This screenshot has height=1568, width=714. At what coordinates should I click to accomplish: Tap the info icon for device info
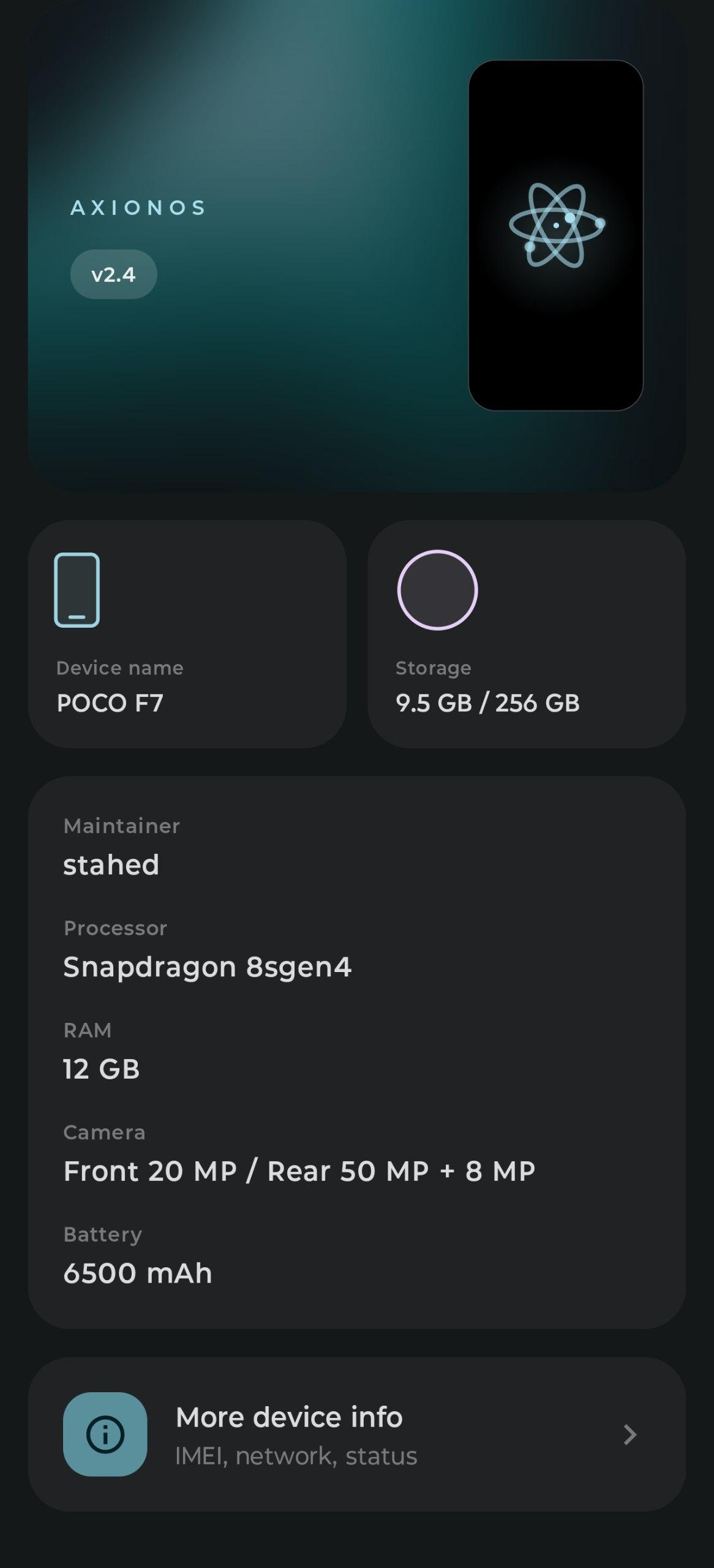[105, 1434]
